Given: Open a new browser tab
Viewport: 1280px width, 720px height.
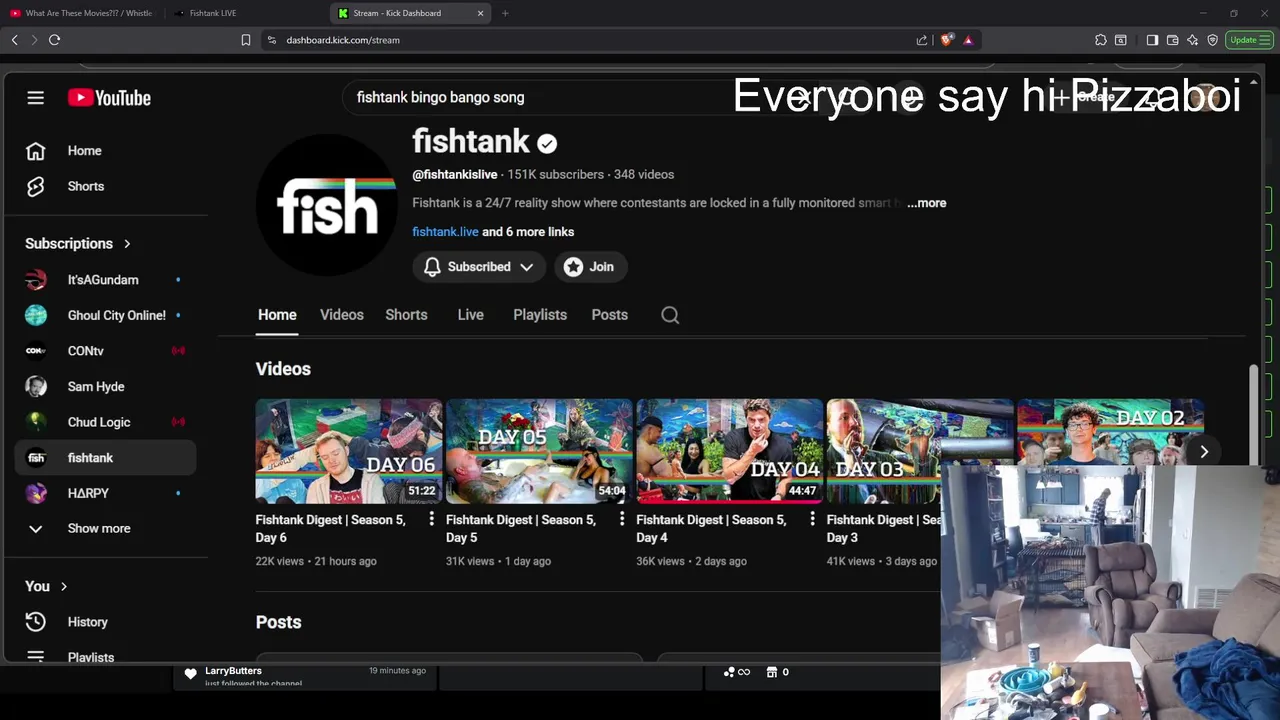Looking at the screenshot, I should (x=505, y=13).
